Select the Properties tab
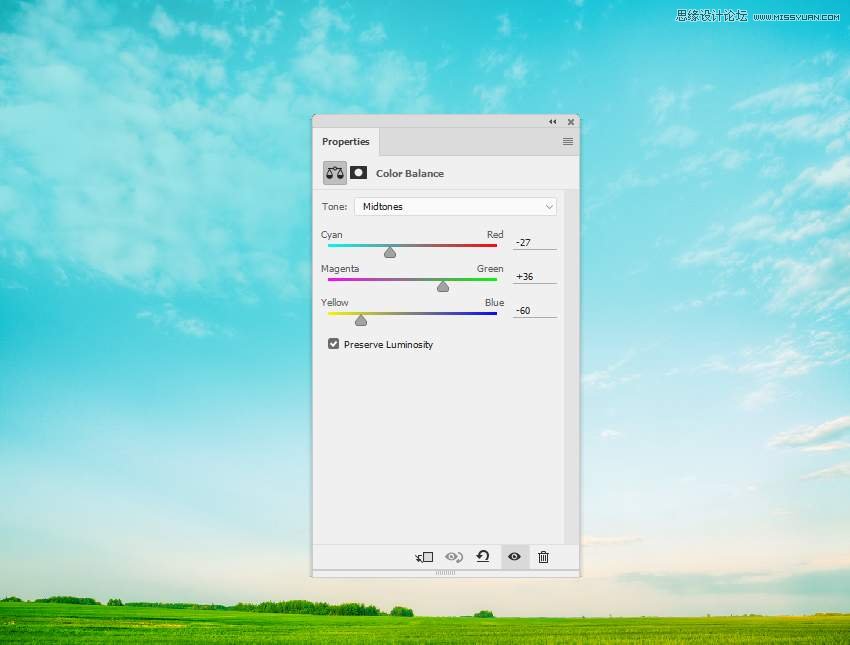 [x=346, y=142]
